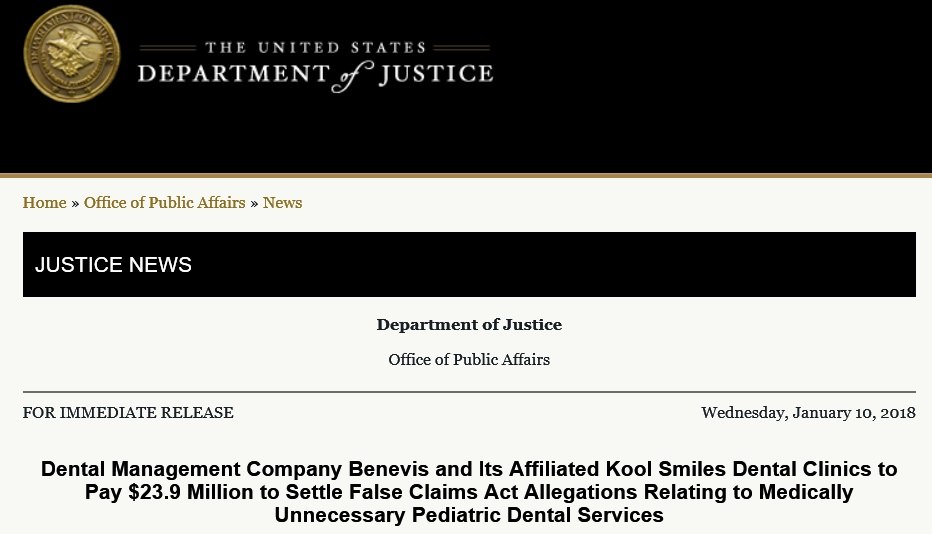Click the bold Department of Justice heading

469,325
